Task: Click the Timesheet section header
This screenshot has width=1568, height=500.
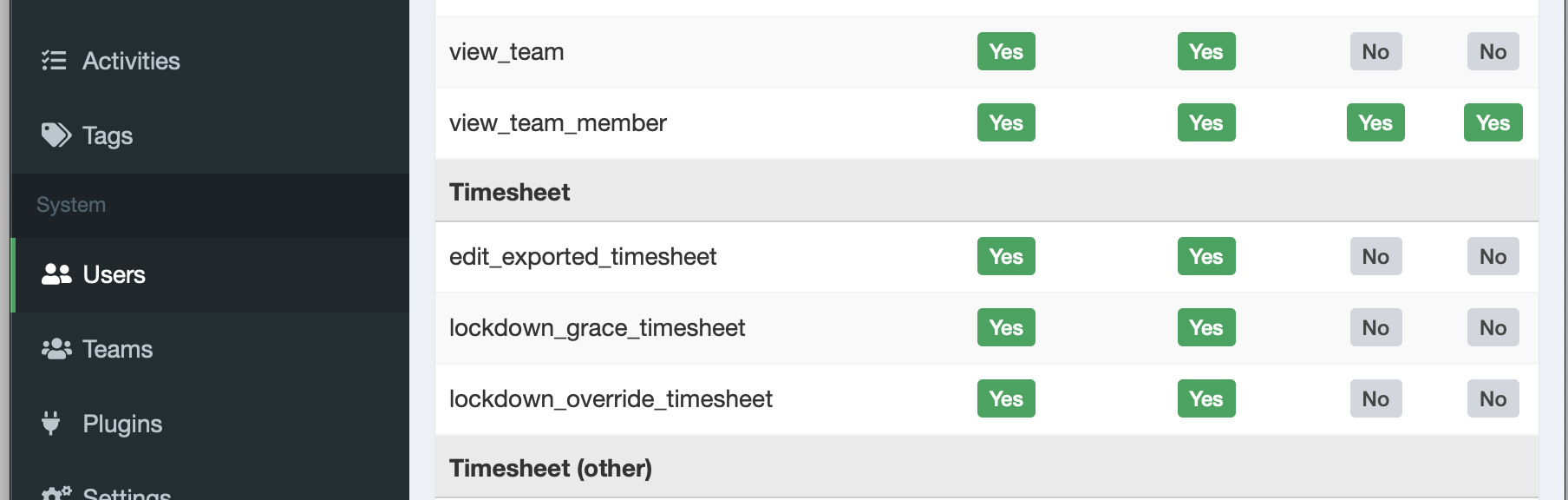Action: pos(509,192)
